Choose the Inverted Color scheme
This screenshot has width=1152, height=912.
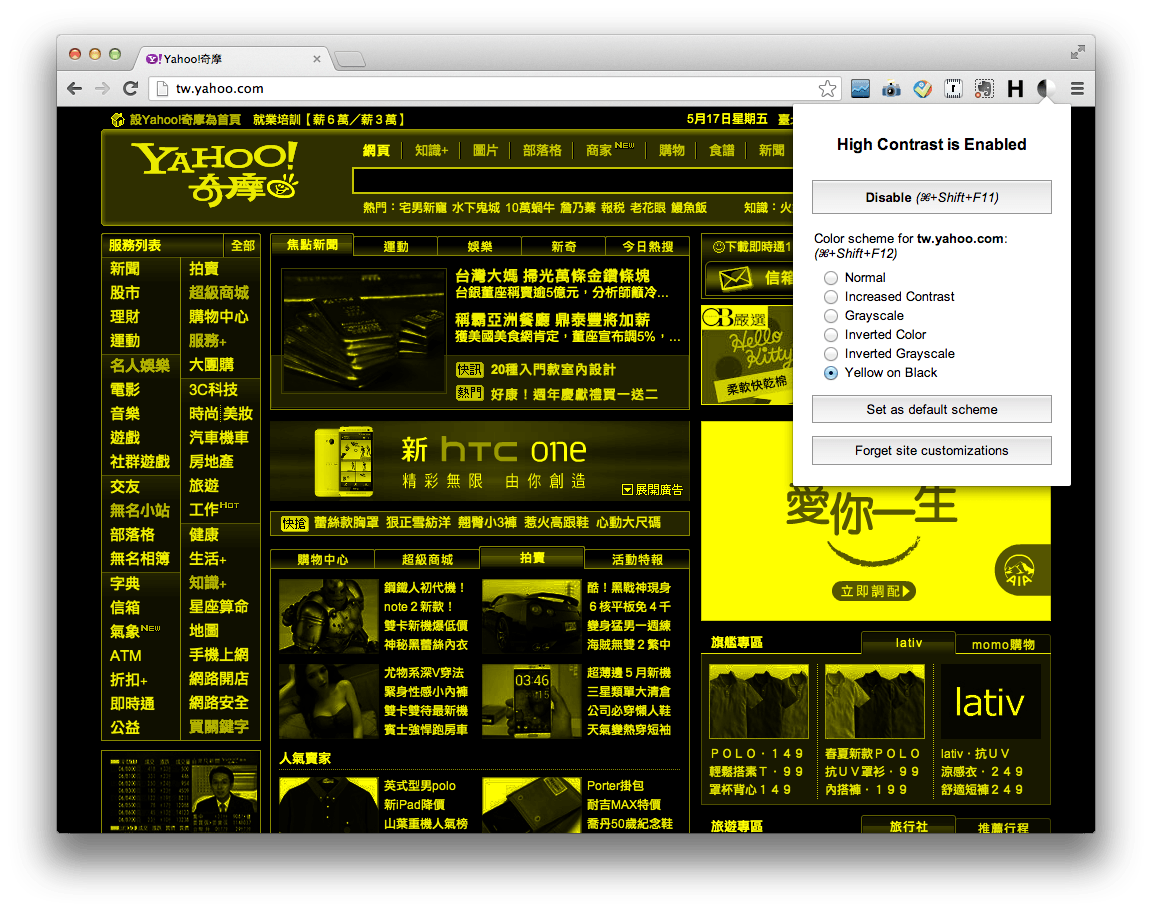pos(831,334)
